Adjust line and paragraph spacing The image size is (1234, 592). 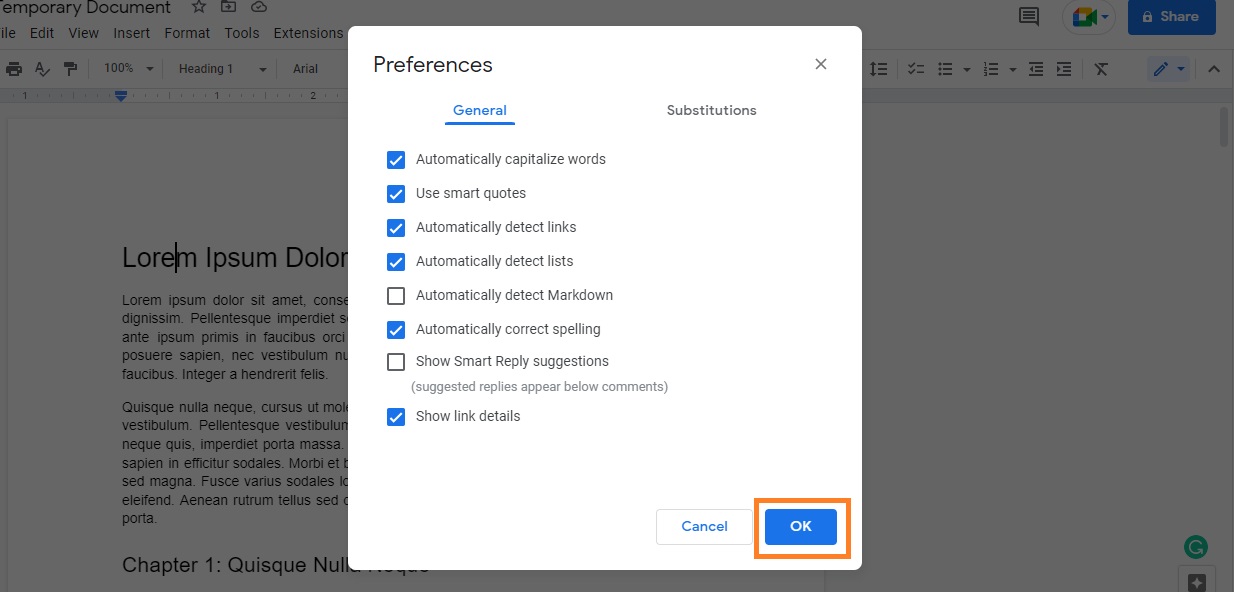pos(878,68)
